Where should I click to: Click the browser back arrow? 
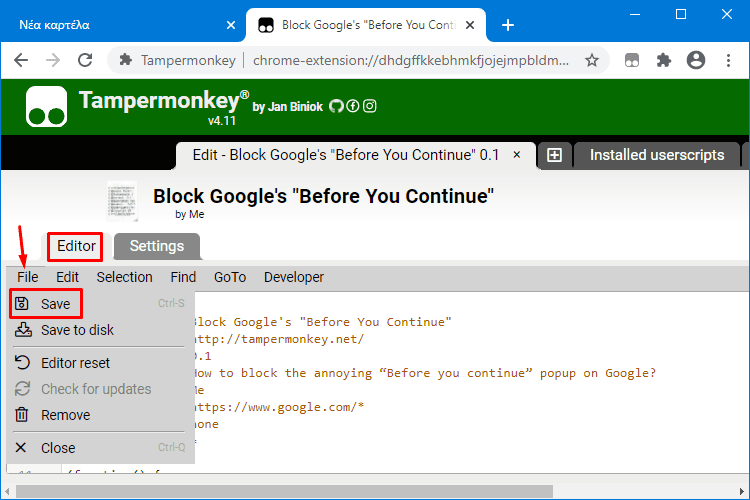(x=21, y=60)
